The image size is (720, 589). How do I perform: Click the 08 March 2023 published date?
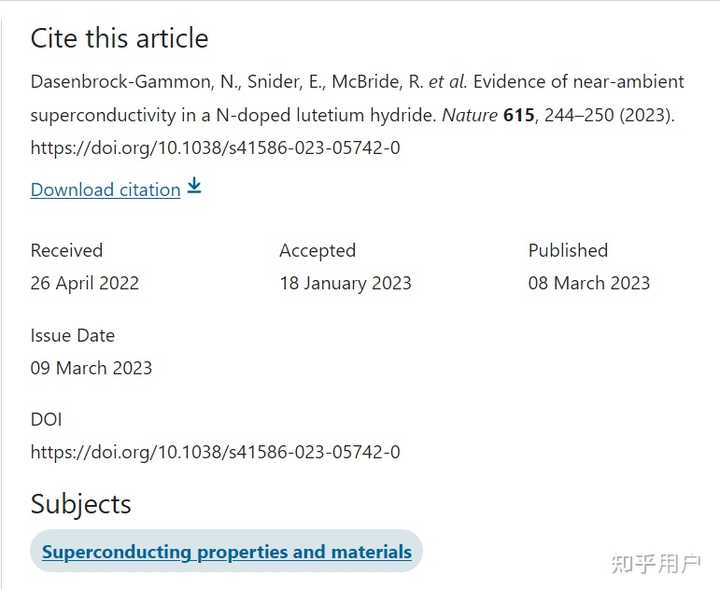tap(589, 283)
